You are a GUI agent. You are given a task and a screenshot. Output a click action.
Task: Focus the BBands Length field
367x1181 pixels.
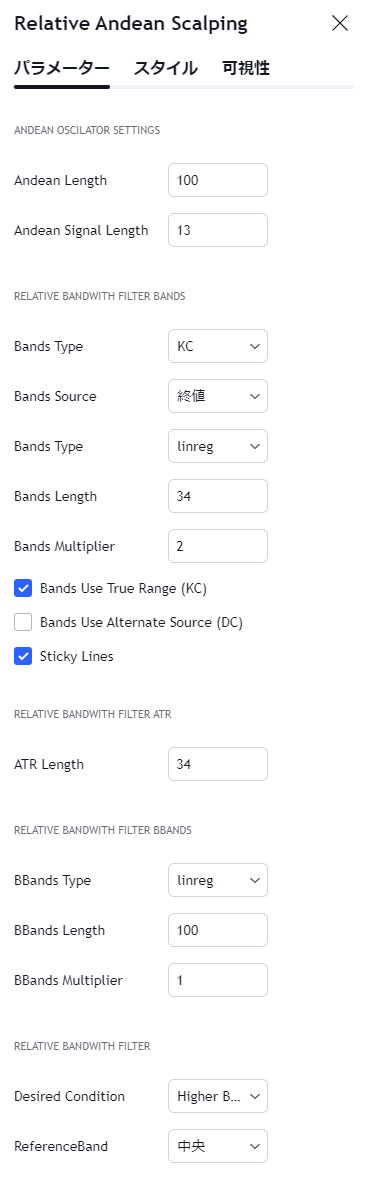tap(218, 929)
